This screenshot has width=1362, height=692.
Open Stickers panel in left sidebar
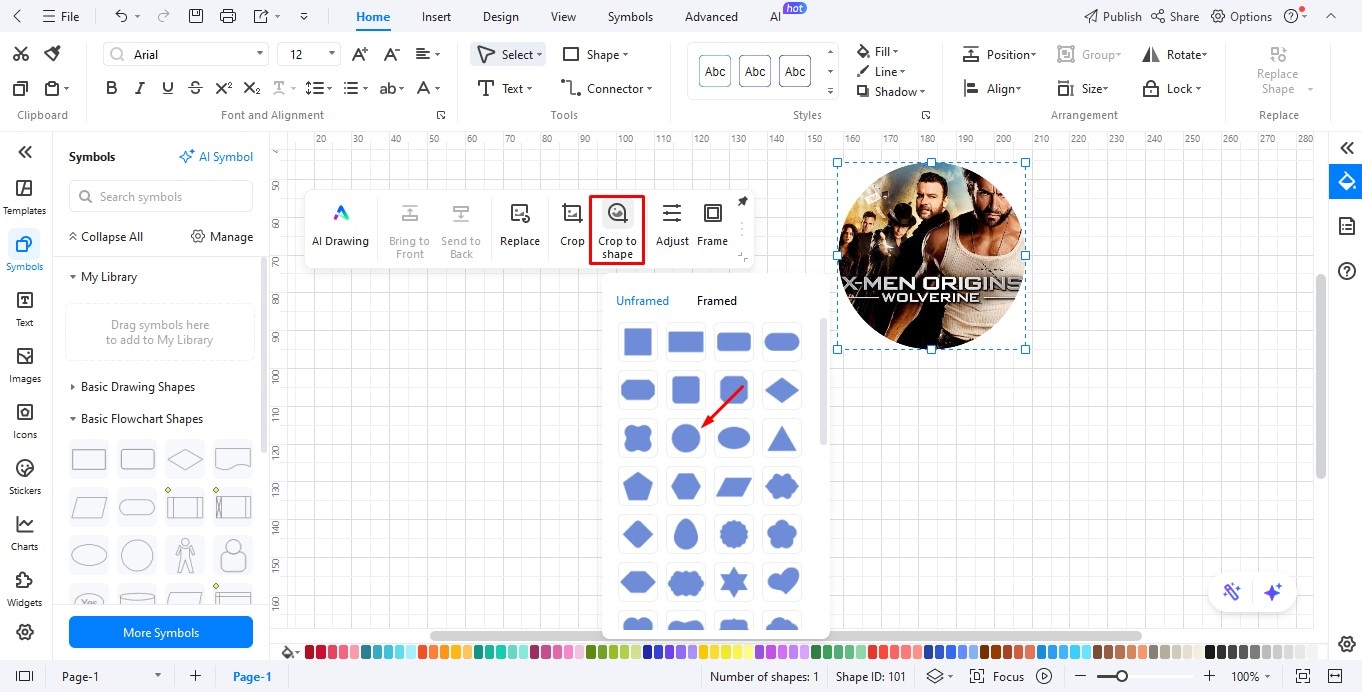click(x=25, y=477)
